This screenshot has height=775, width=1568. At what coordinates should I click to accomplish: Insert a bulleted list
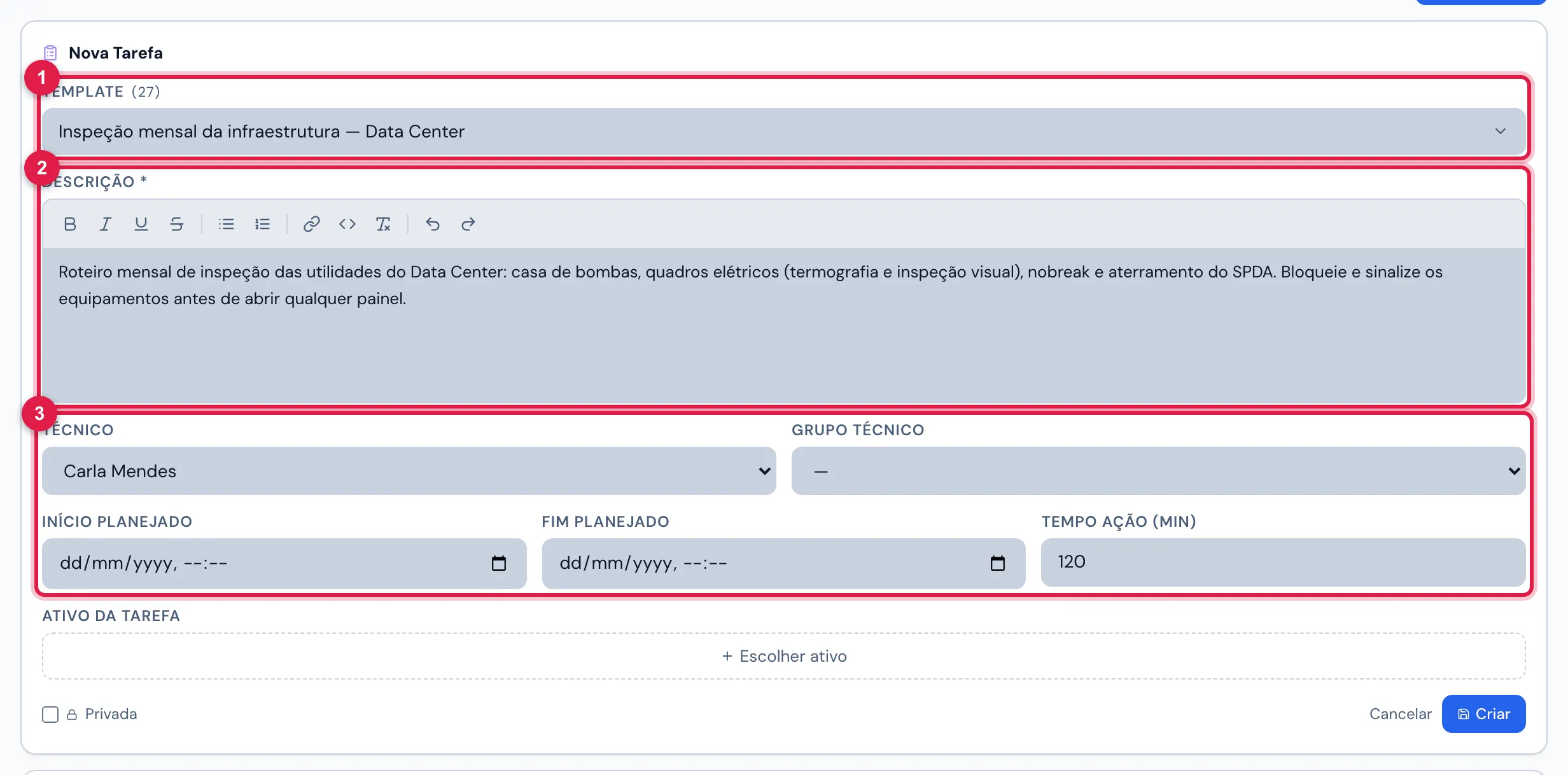(x=227, y=224)
